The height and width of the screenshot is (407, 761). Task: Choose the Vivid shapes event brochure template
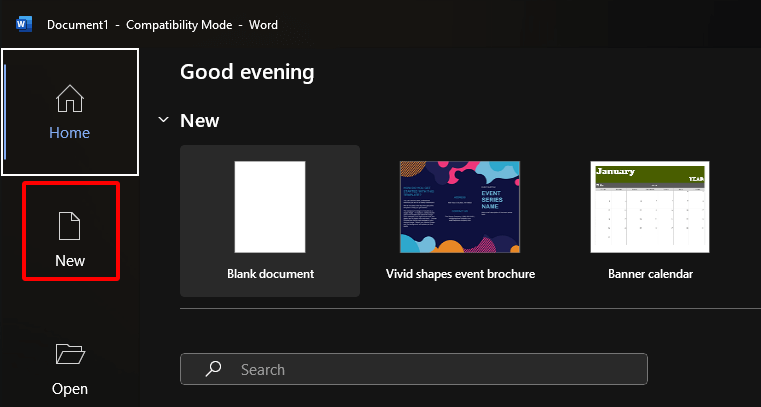click(x=460, y=221)
